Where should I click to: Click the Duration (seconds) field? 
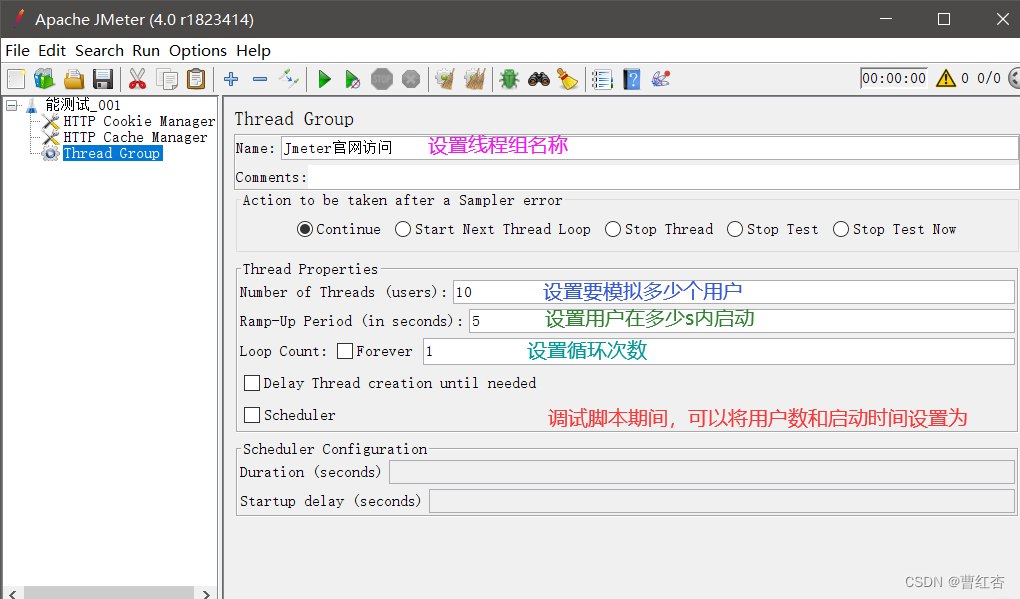pyautogui.click(x=702, y=472)
